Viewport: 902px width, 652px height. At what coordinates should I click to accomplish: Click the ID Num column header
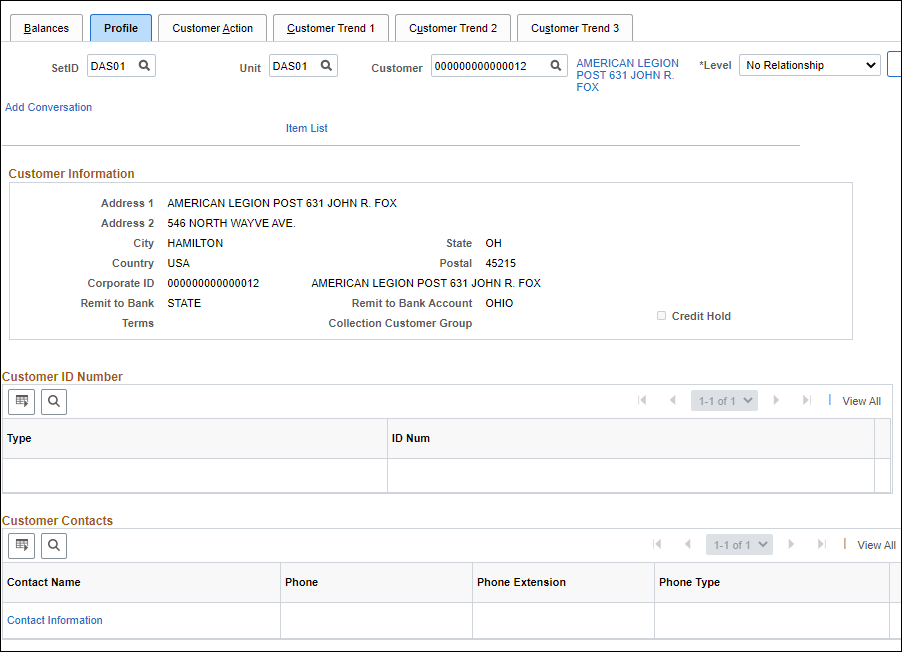point(631,439)
